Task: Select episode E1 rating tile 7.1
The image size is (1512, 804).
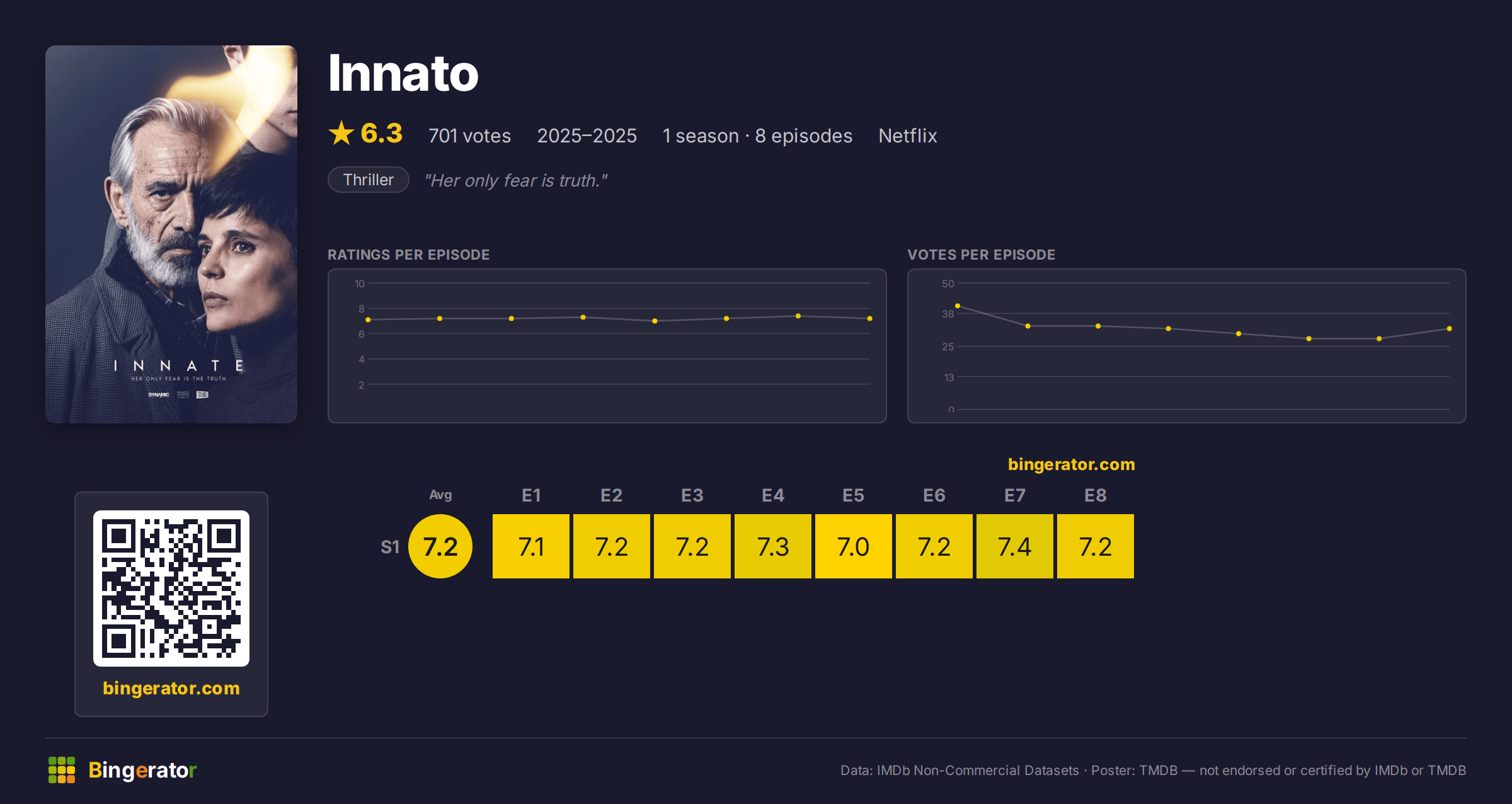Action: pos(531,546)
